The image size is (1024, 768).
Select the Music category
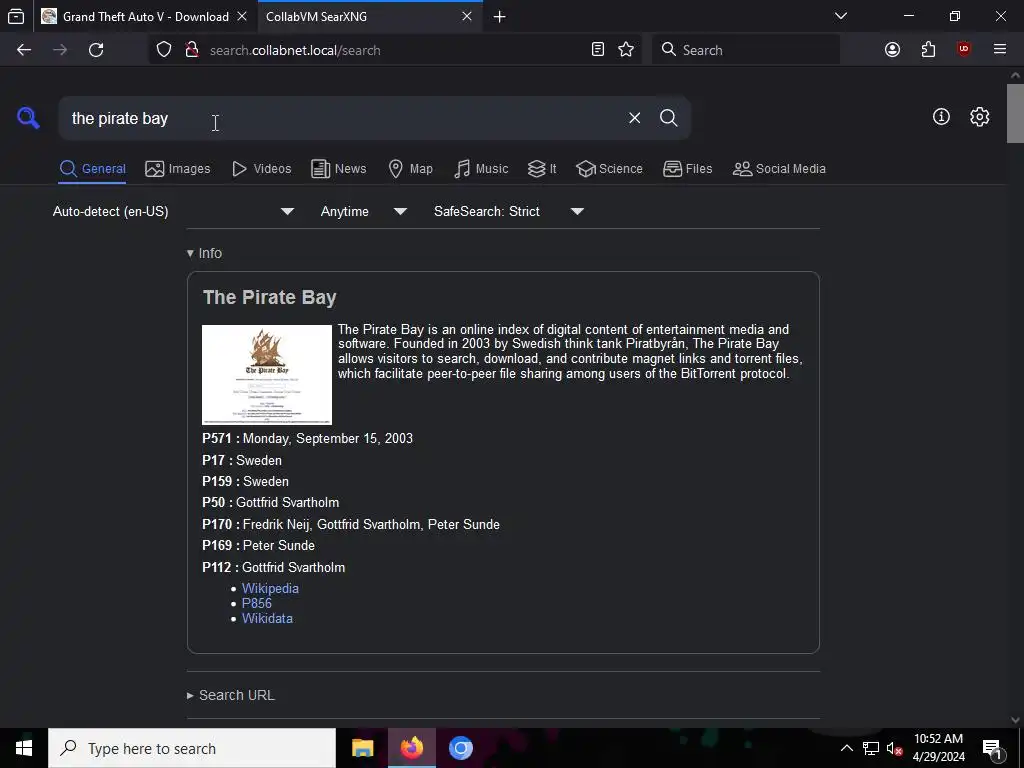[481, 168]
